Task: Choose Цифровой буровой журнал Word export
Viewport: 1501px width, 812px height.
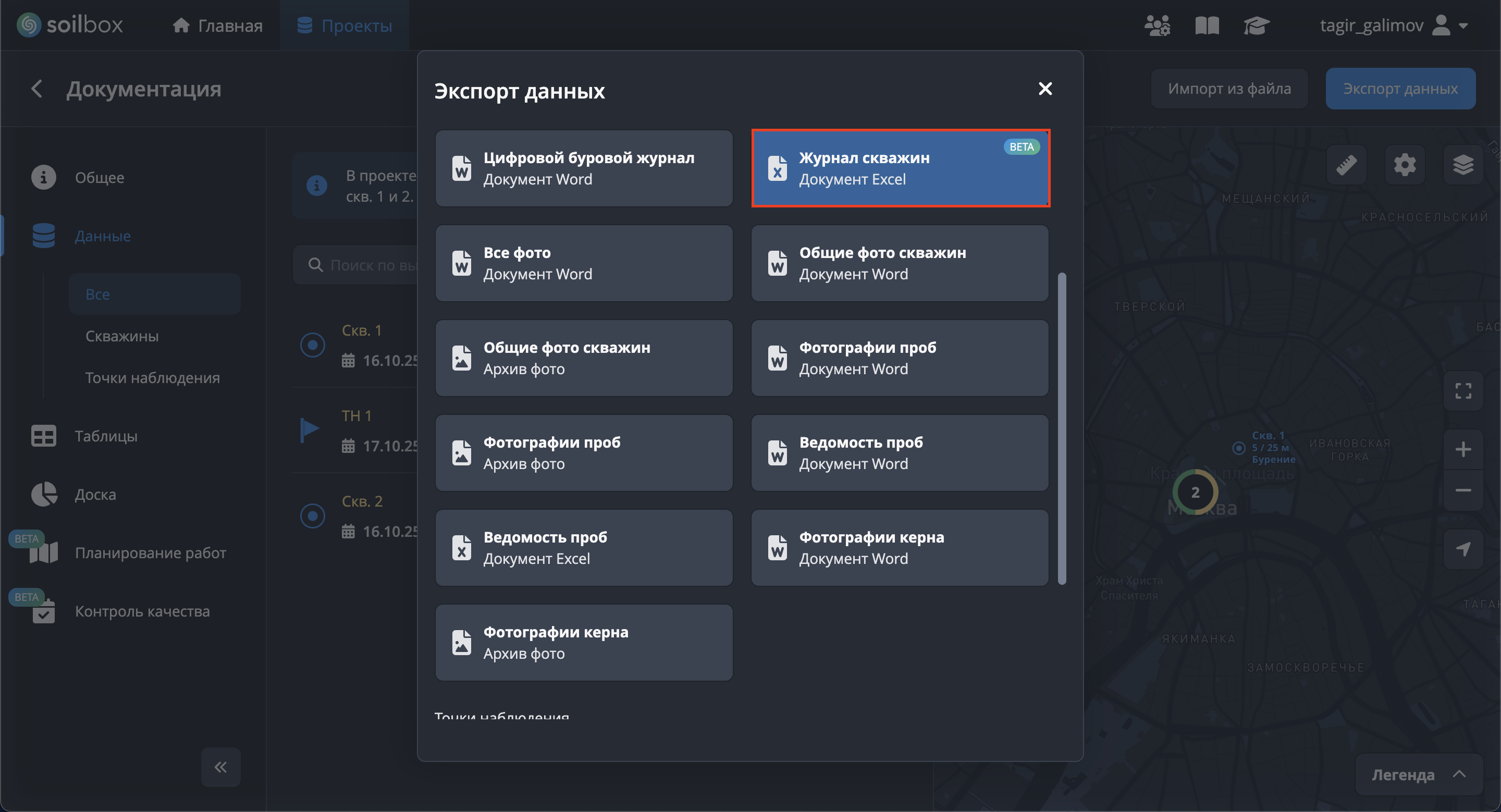Action: pos(584,168)
